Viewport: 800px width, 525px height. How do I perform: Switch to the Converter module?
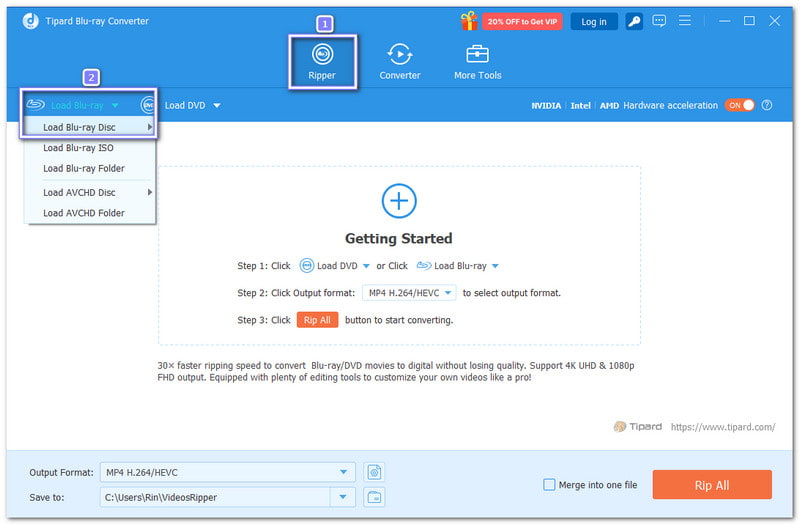click(x=399, y=60)
